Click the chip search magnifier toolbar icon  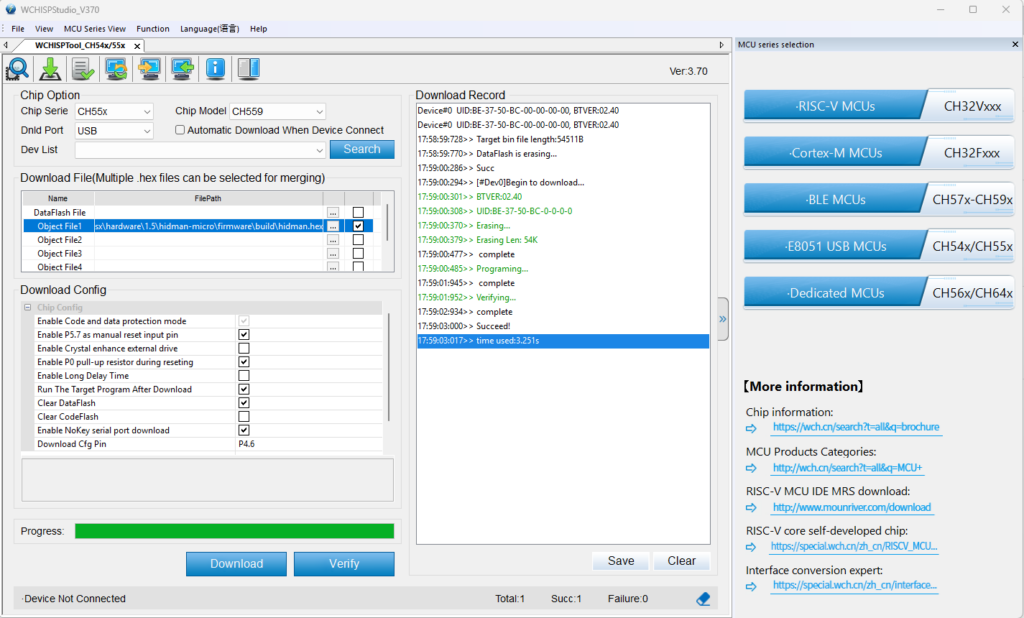pyautogui.click(x=18, y=69)
